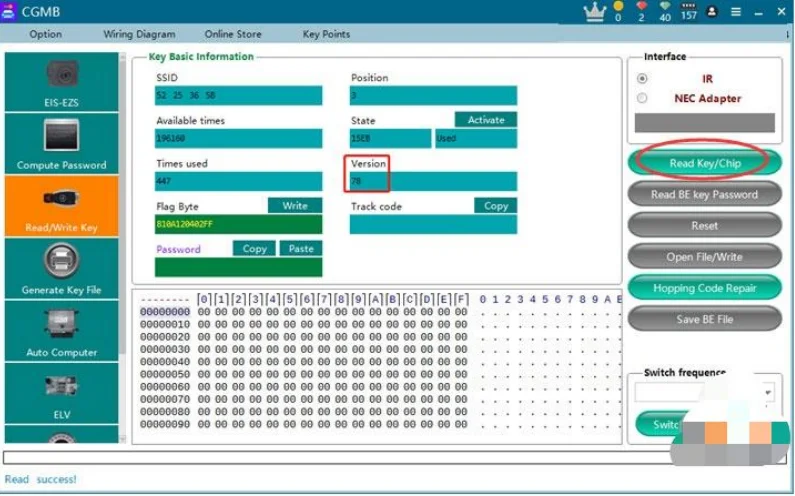This screenshot has height=496, width=795.
Task: Click the CGMB app logo
Action: [x=8, y=11]
